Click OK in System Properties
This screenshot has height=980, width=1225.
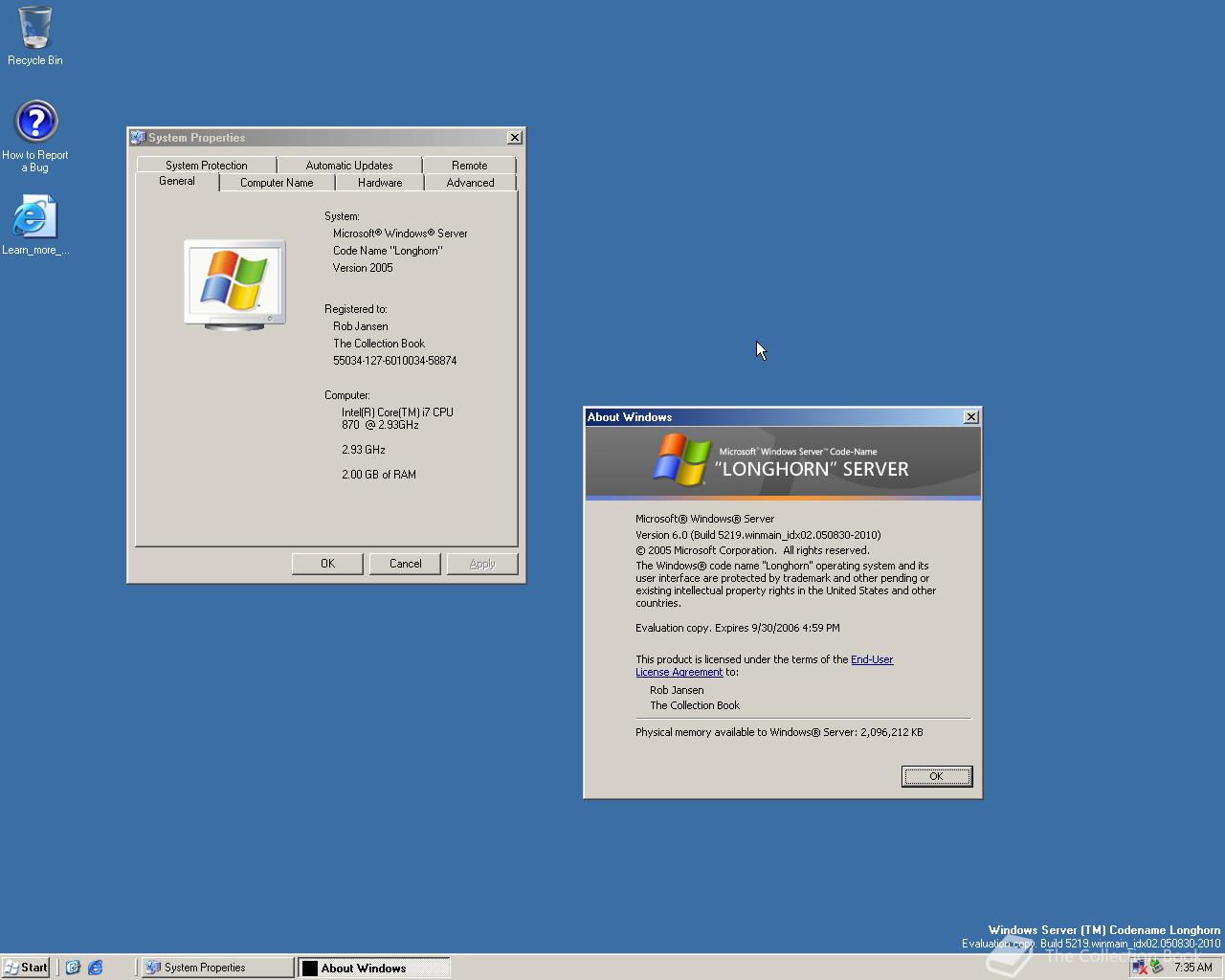pyautogui.click(x=327, y=564)
